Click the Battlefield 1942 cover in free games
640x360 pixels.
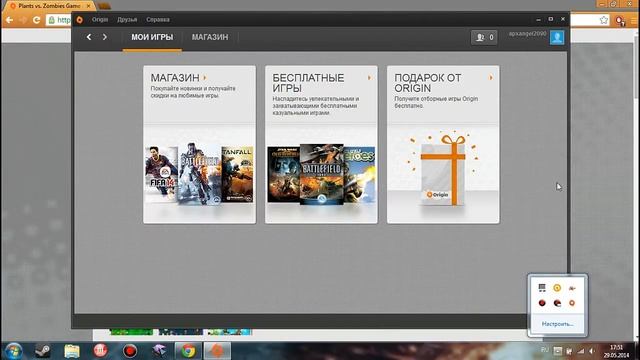(322, 174)
